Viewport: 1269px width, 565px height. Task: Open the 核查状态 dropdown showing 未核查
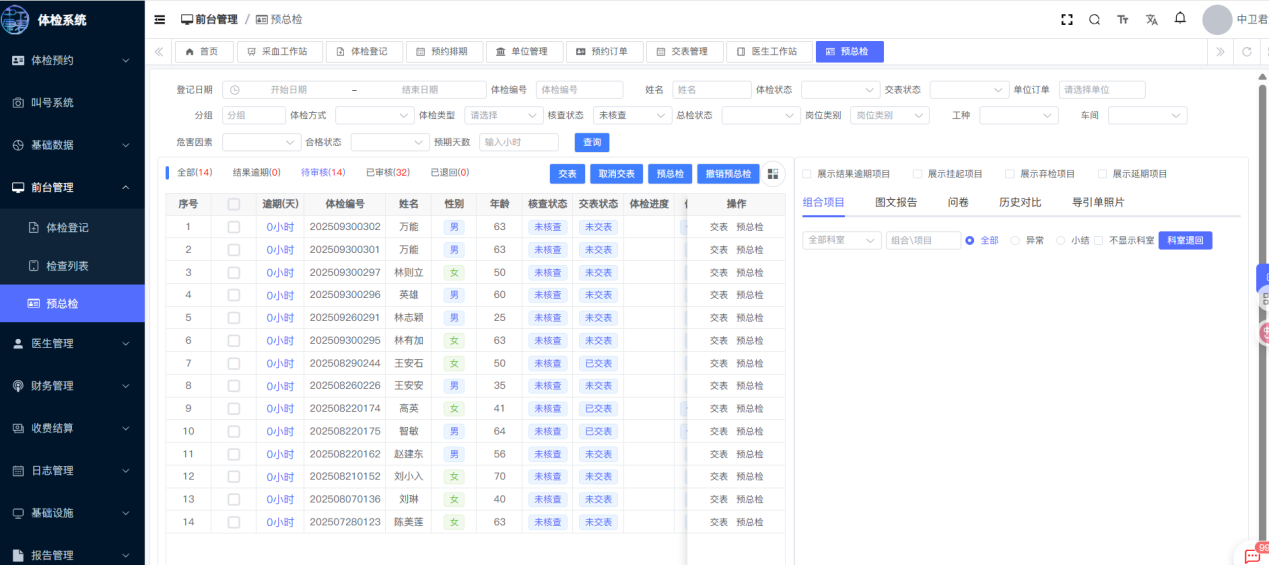pos(632,116)
